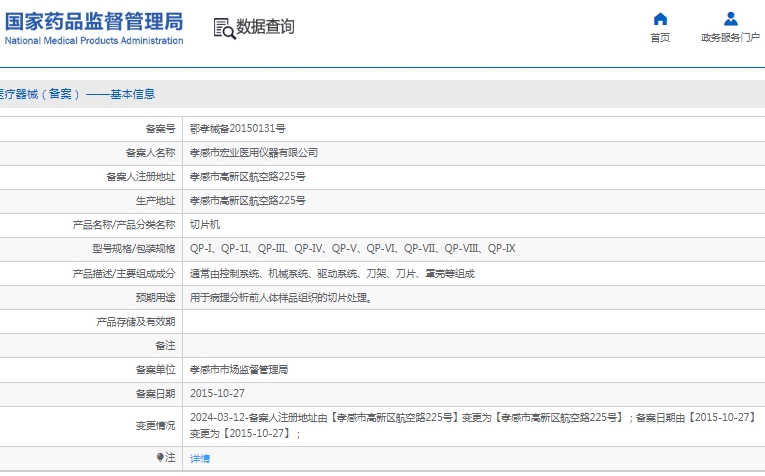Click the 产品描述/主要组成成分 label

(124, 274)
